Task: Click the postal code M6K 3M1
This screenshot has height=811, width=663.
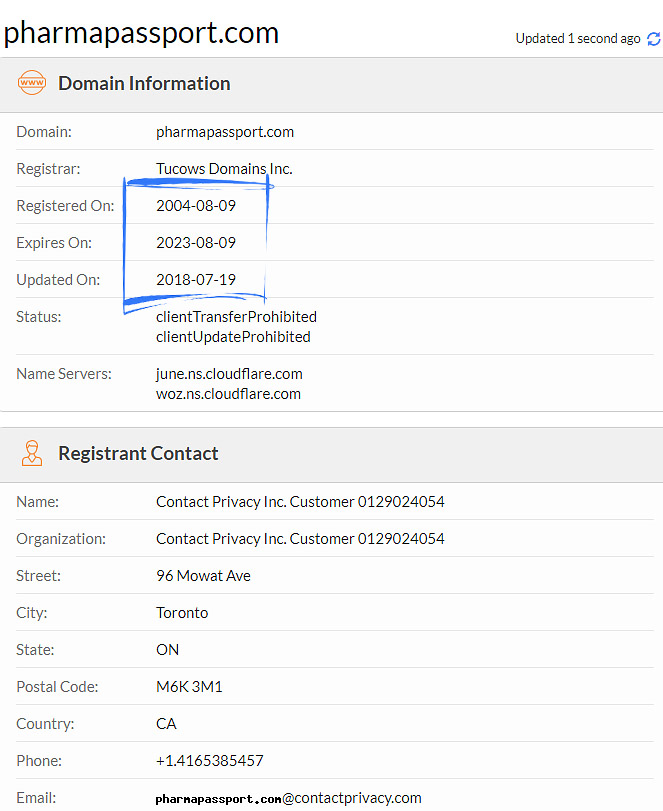Action: (x=189, y=687)
